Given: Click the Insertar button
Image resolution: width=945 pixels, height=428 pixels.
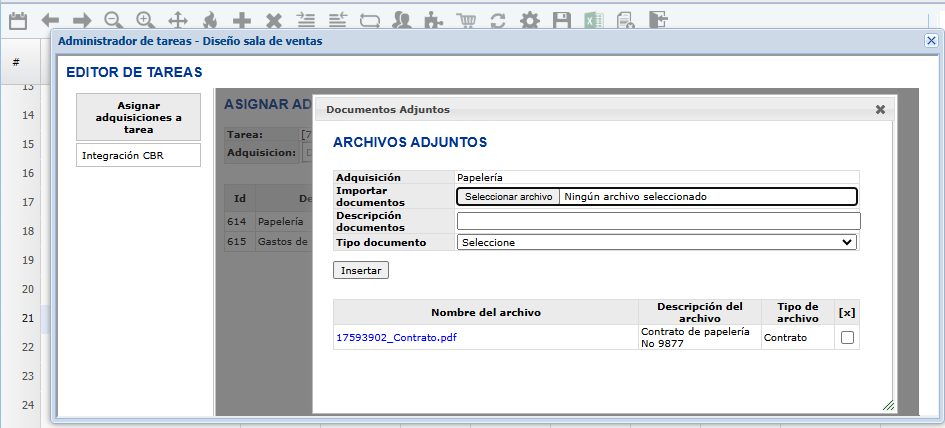Looking at the screenshot, I should (361, 270).
